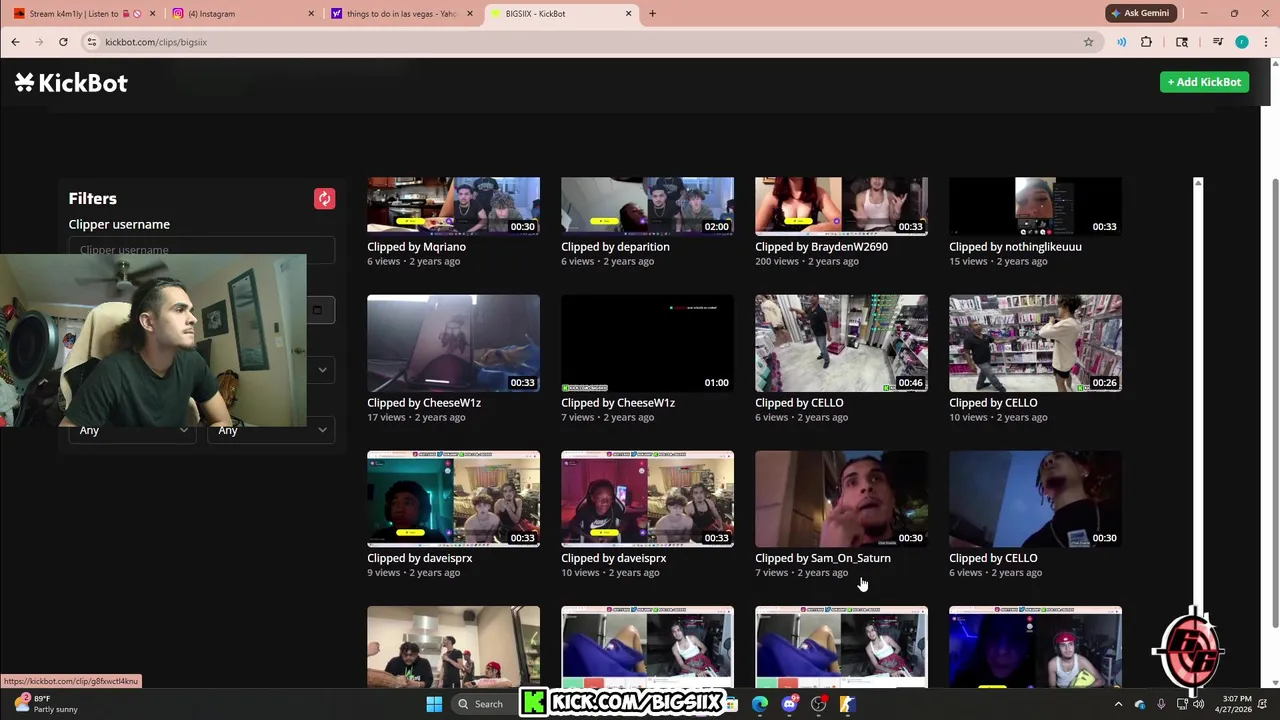Close the Instagram tab

pyautogui.click(x=310, y=13)
